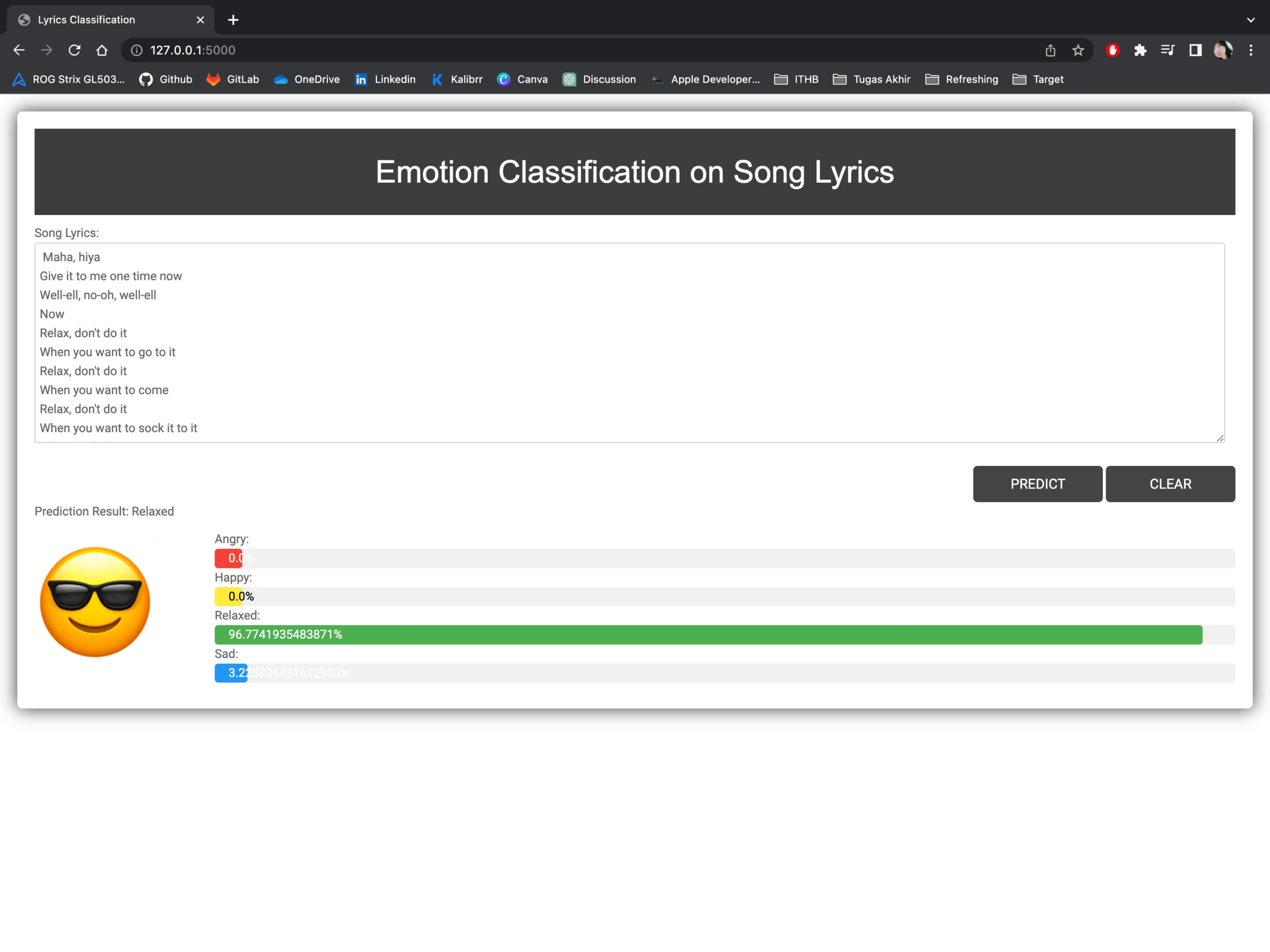
Task: Click the red ad blocker extension icon
Action: coord(1112,50)
